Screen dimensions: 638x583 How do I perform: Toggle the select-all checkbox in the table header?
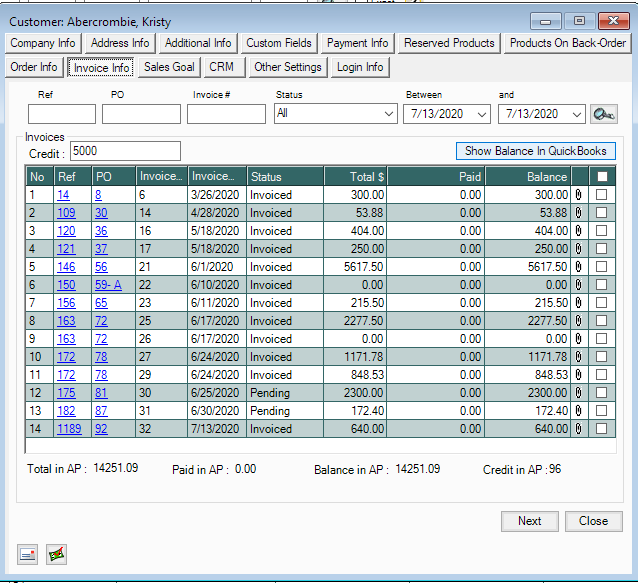pyautogui.click(x=601, y=177)
